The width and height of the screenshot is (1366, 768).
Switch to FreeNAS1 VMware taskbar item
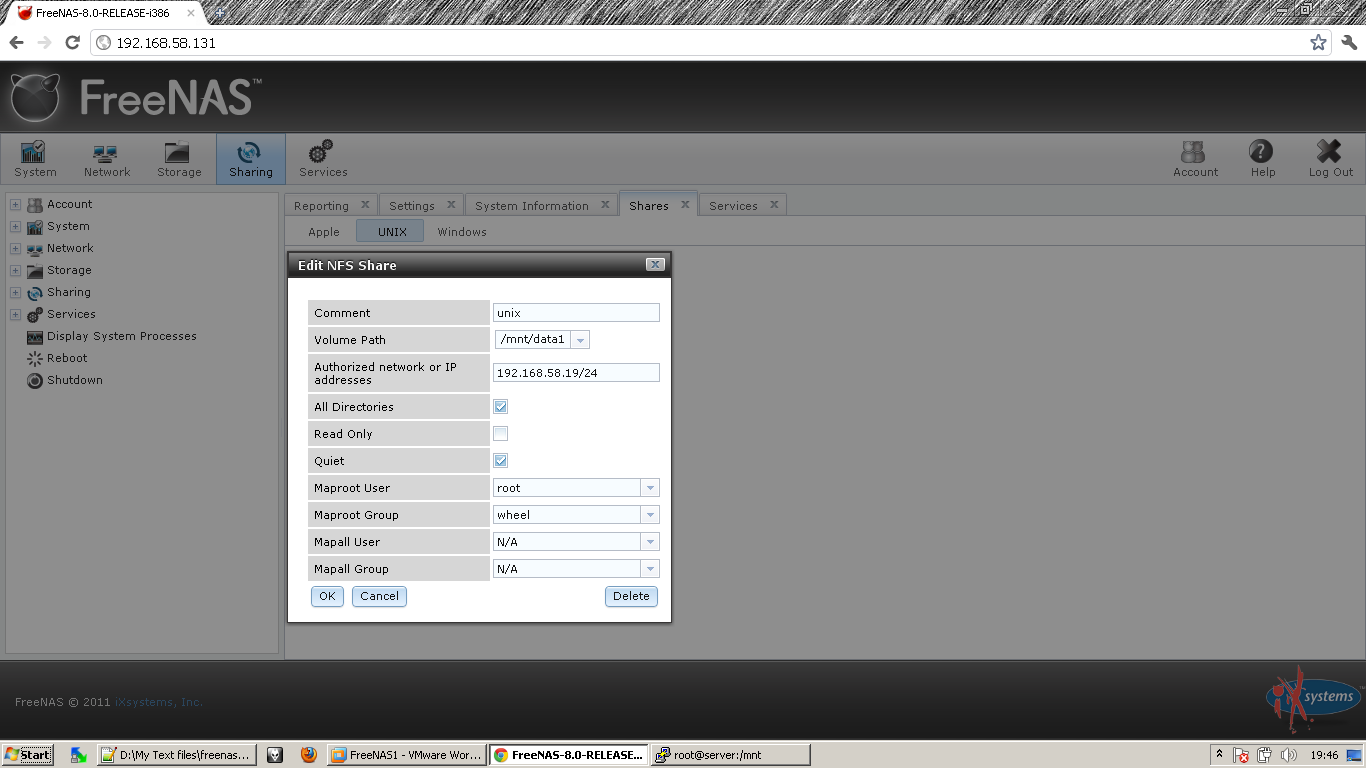(406, 755)
